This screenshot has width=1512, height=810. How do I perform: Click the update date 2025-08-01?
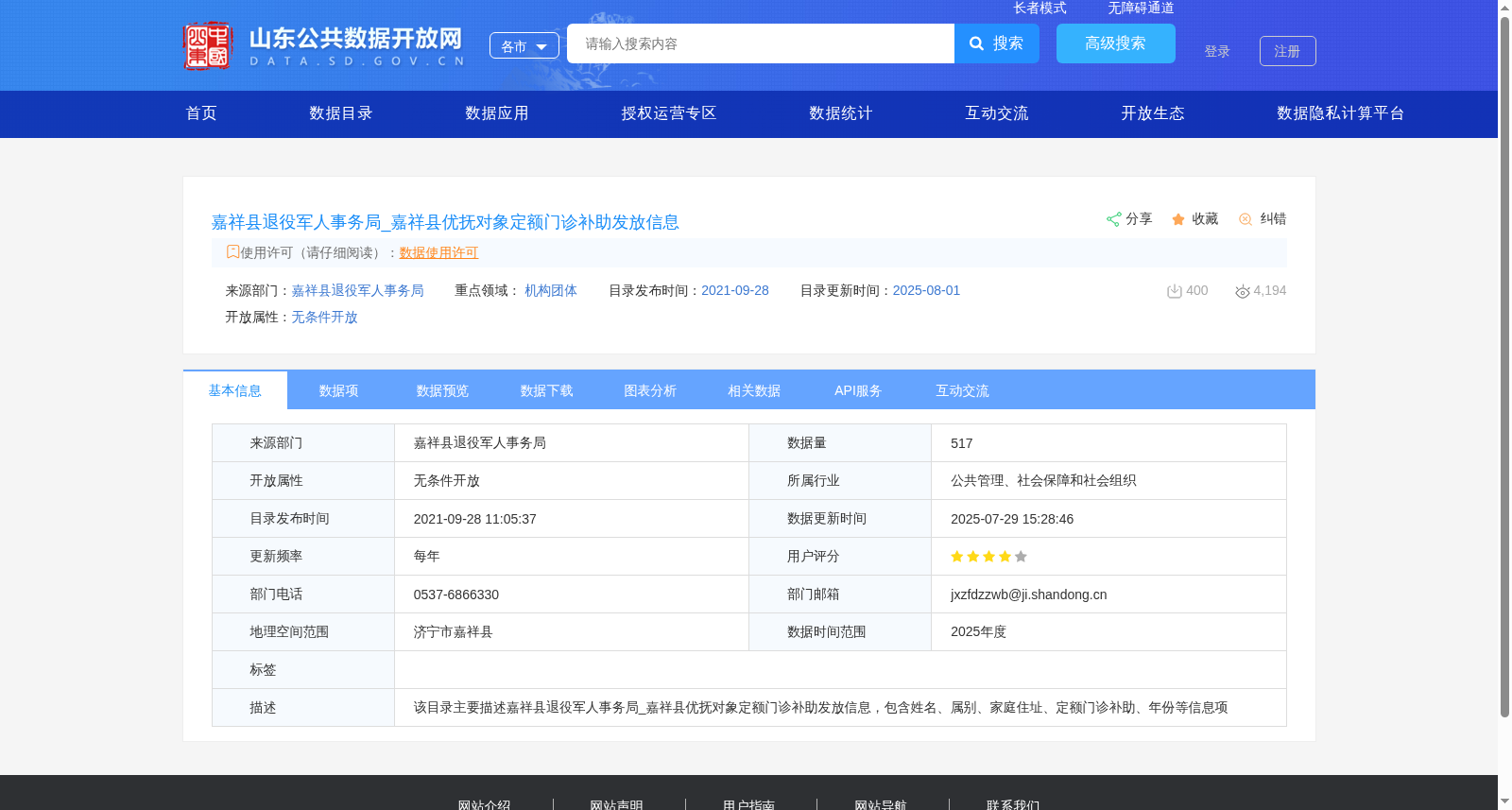click(927, 290)
